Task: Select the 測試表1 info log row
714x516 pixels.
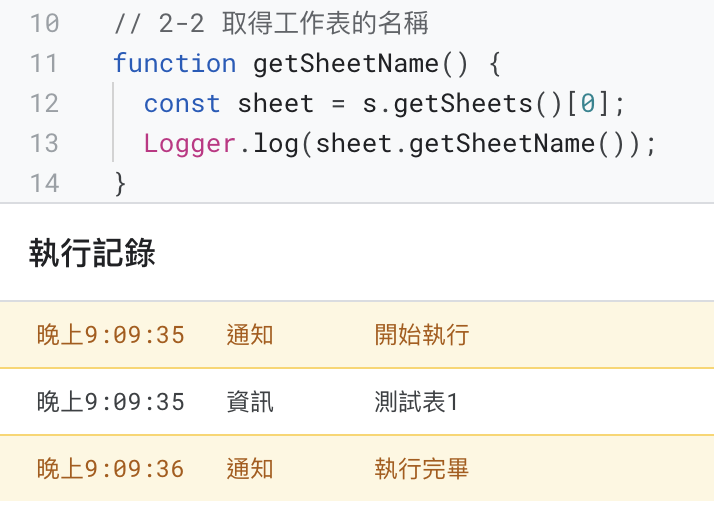Action: [x=357, y=402]
